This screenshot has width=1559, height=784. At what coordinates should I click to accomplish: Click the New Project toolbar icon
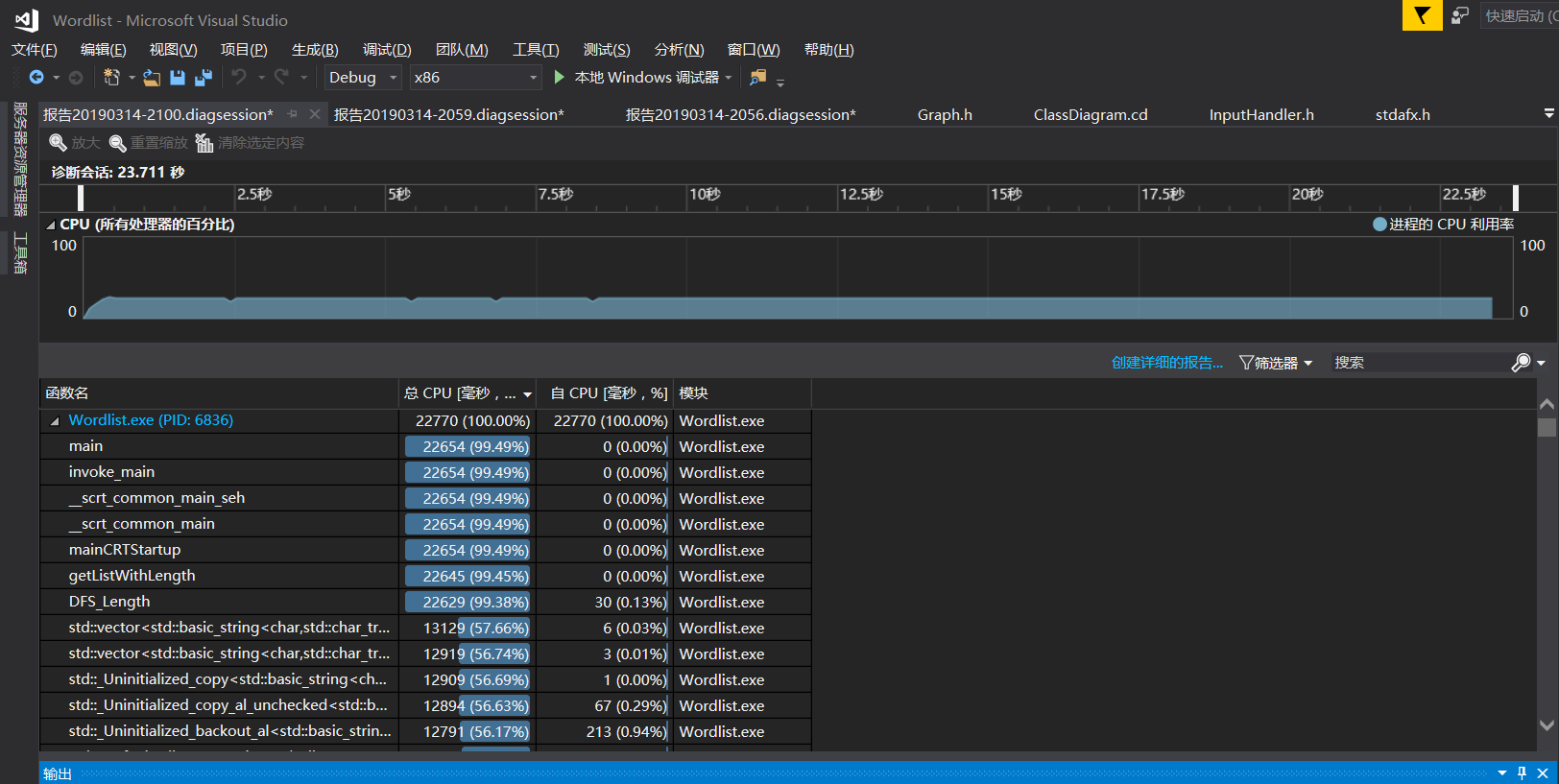(112, 77)
